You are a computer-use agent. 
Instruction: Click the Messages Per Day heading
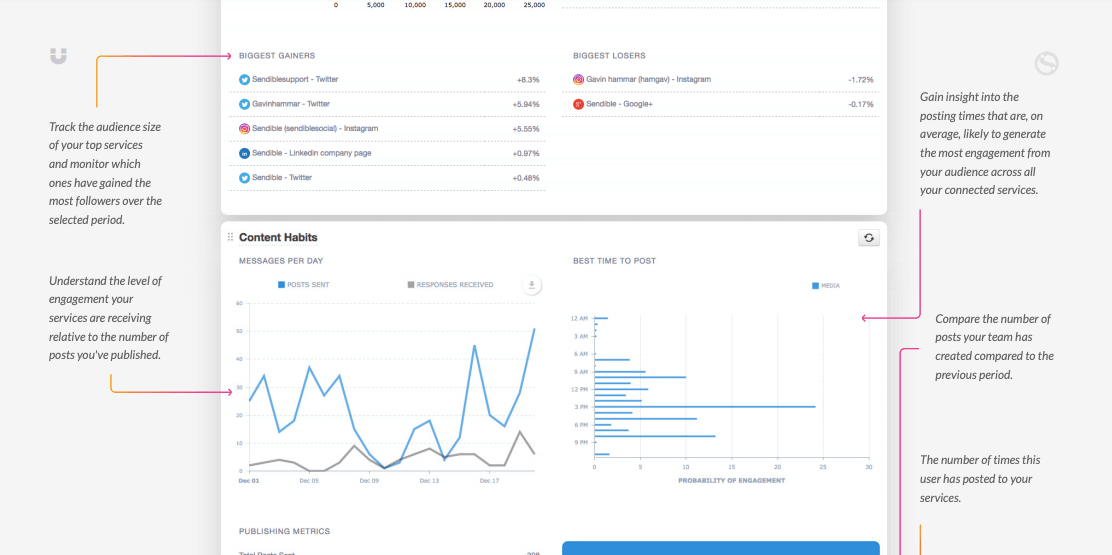[281, 261]
